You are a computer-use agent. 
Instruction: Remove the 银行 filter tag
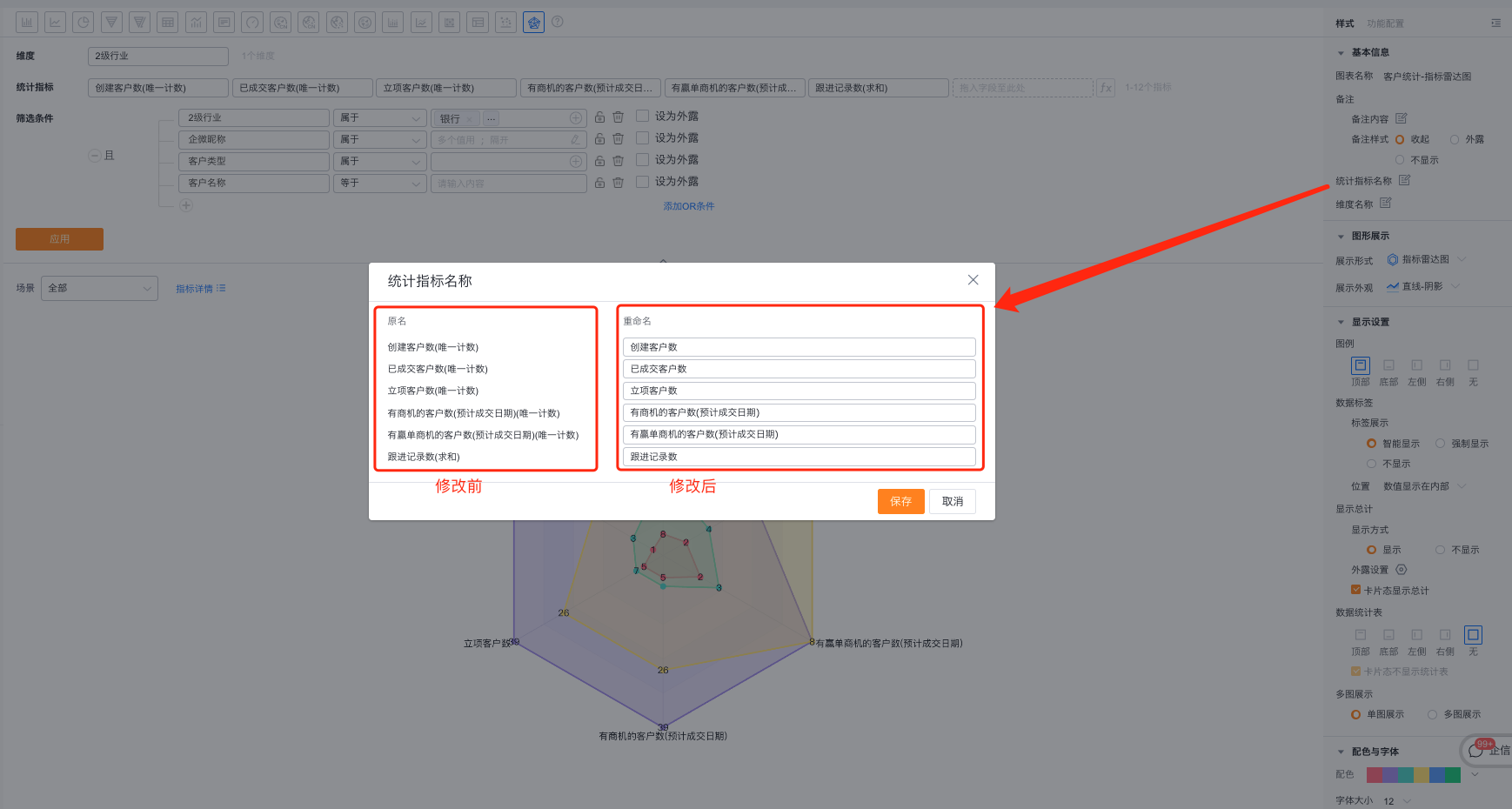point(469,119)
